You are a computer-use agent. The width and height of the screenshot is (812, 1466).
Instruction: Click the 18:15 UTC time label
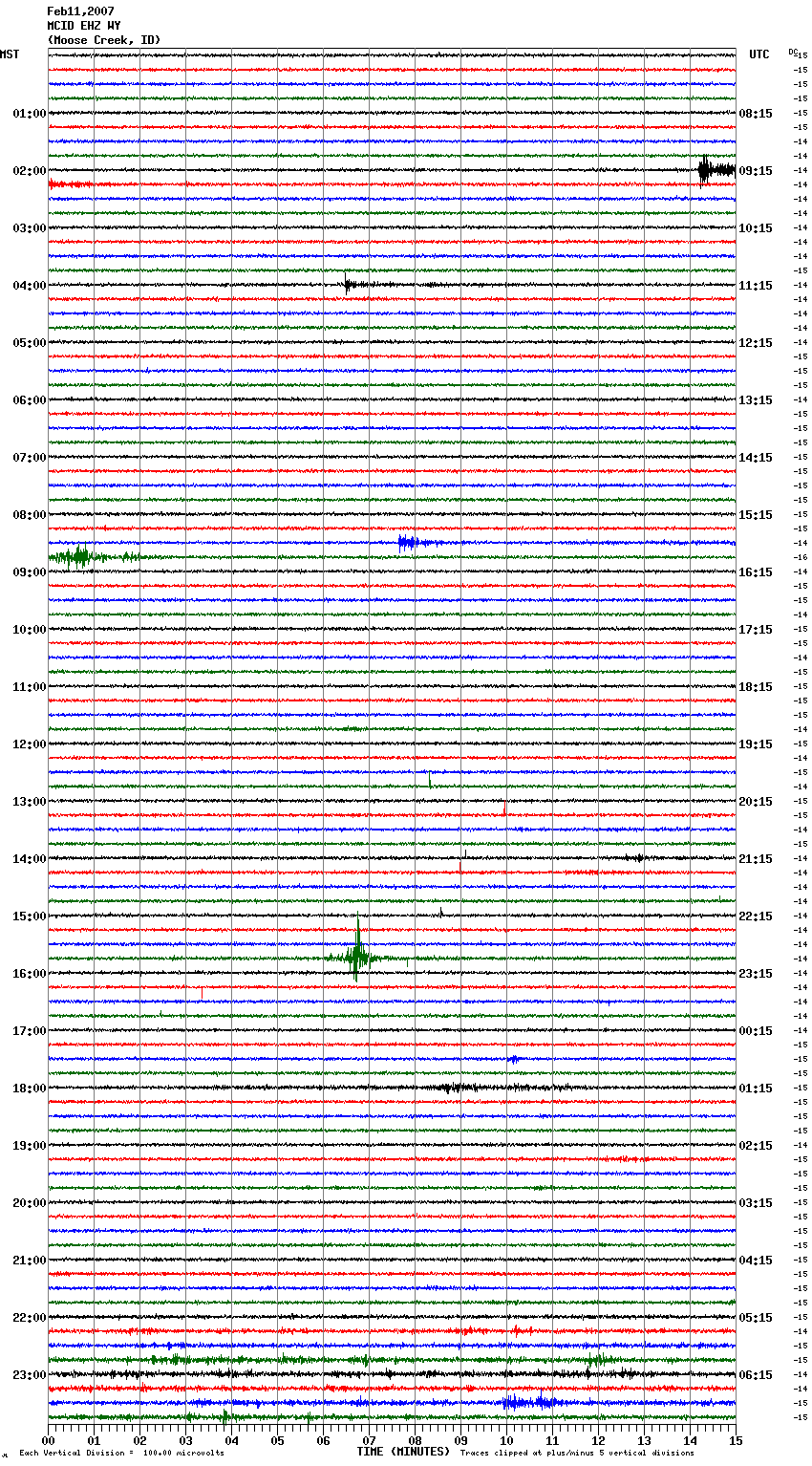tap(756, 687)
